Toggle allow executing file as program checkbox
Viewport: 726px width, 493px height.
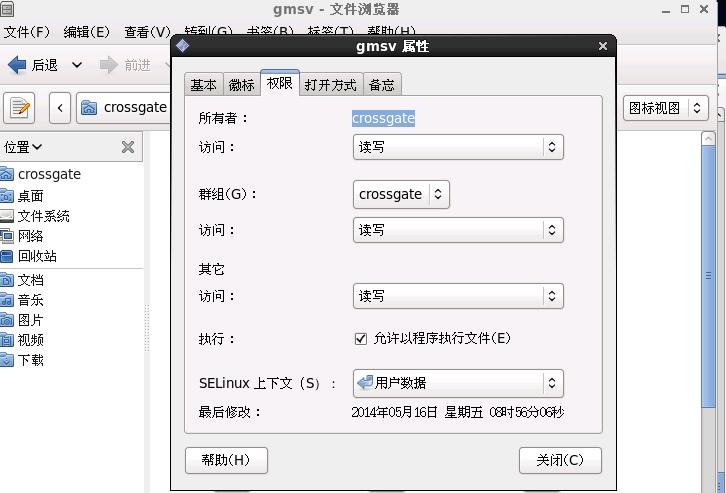click(361, 338)
